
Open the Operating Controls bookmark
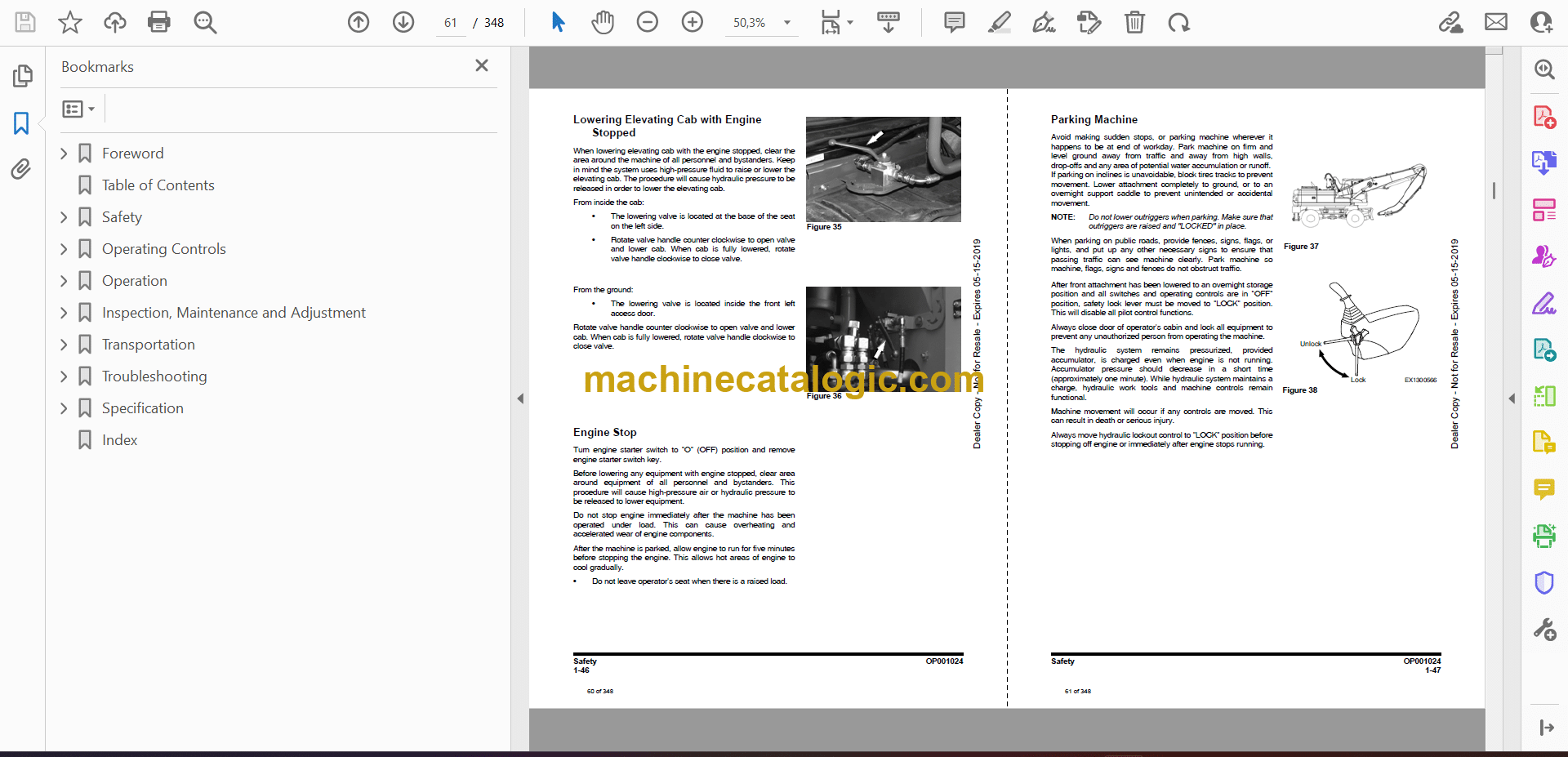[163, 249]
